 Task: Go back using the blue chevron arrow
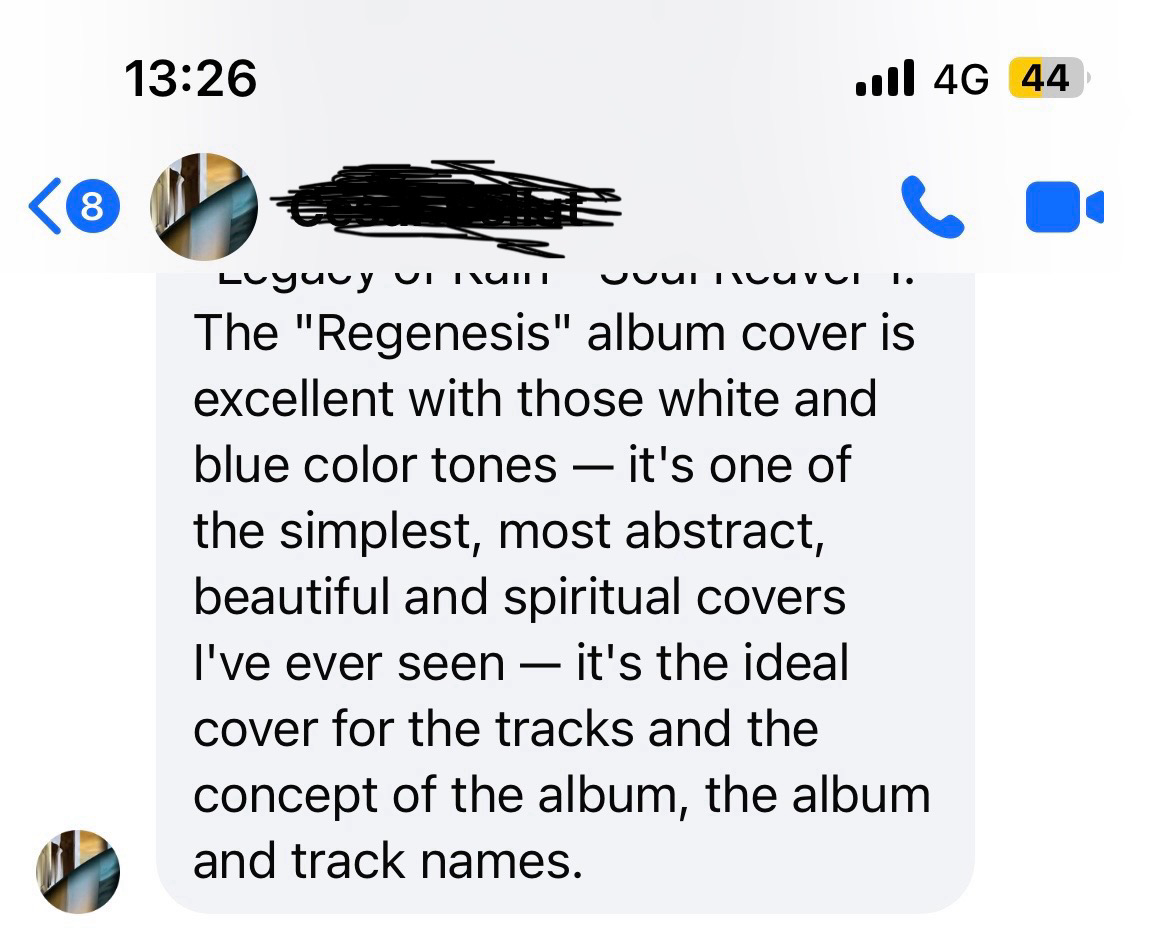tap(45, 207)
